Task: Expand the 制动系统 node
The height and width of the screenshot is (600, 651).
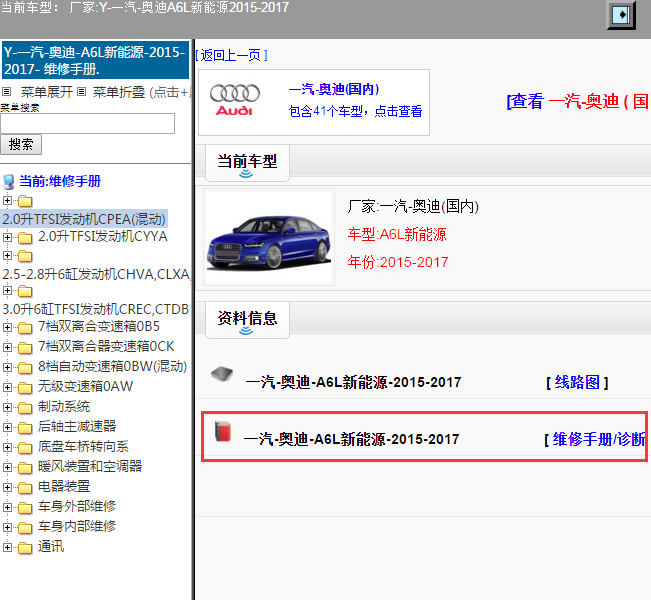Action: pos(7,407)
